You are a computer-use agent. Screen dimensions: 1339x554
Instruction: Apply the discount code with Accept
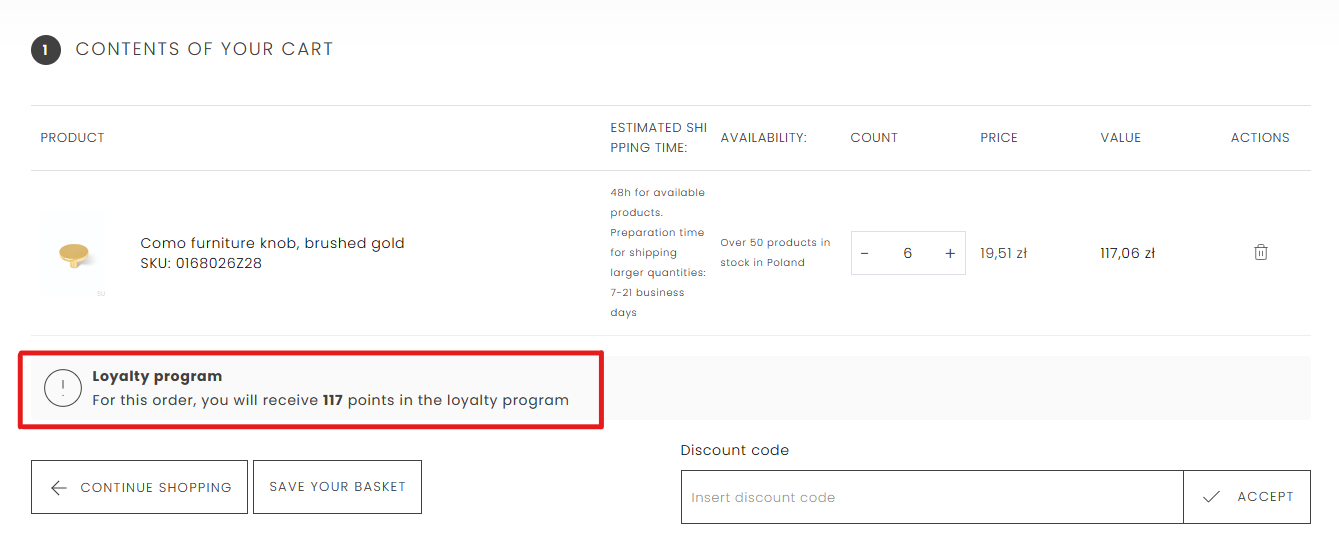(x=1247, y=497)
